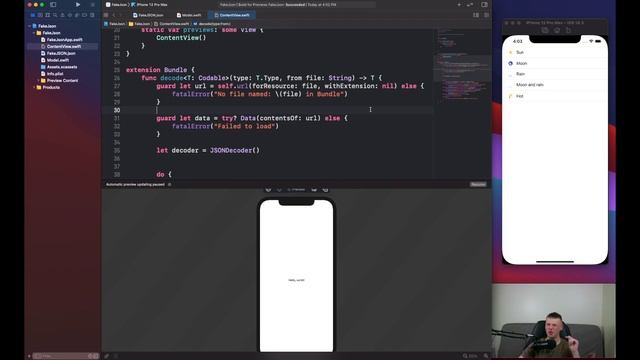Select the Debug navigator icon
The width and height of the screenshot is (640, 360).
77,15
